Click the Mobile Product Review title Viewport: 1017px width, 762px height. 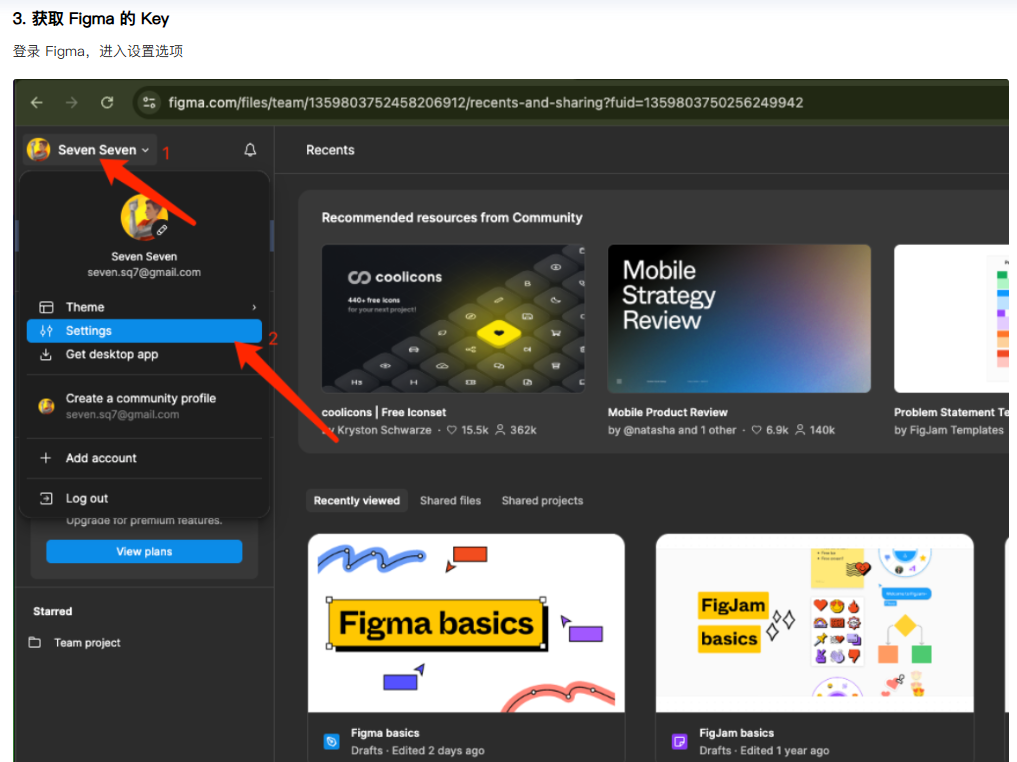(x=667, y=412)
